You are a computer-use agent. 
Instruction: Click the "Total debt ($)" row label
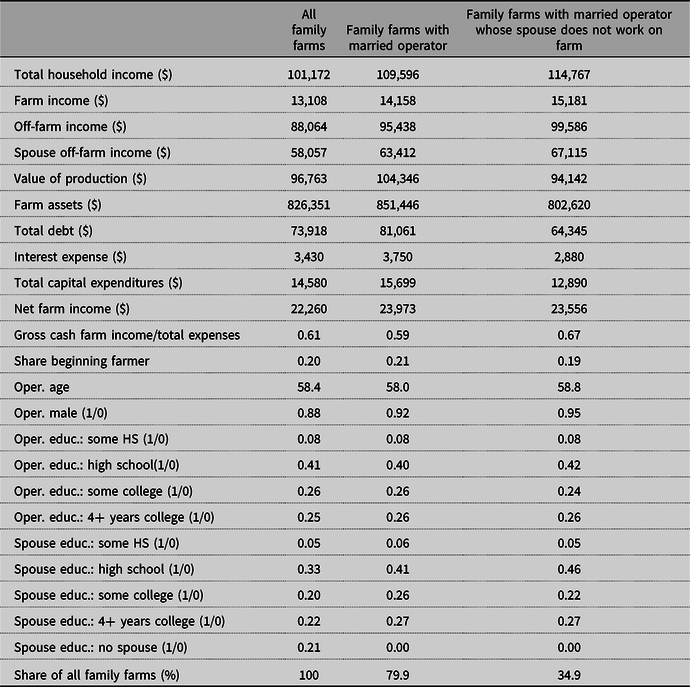[x=53, y=229]
